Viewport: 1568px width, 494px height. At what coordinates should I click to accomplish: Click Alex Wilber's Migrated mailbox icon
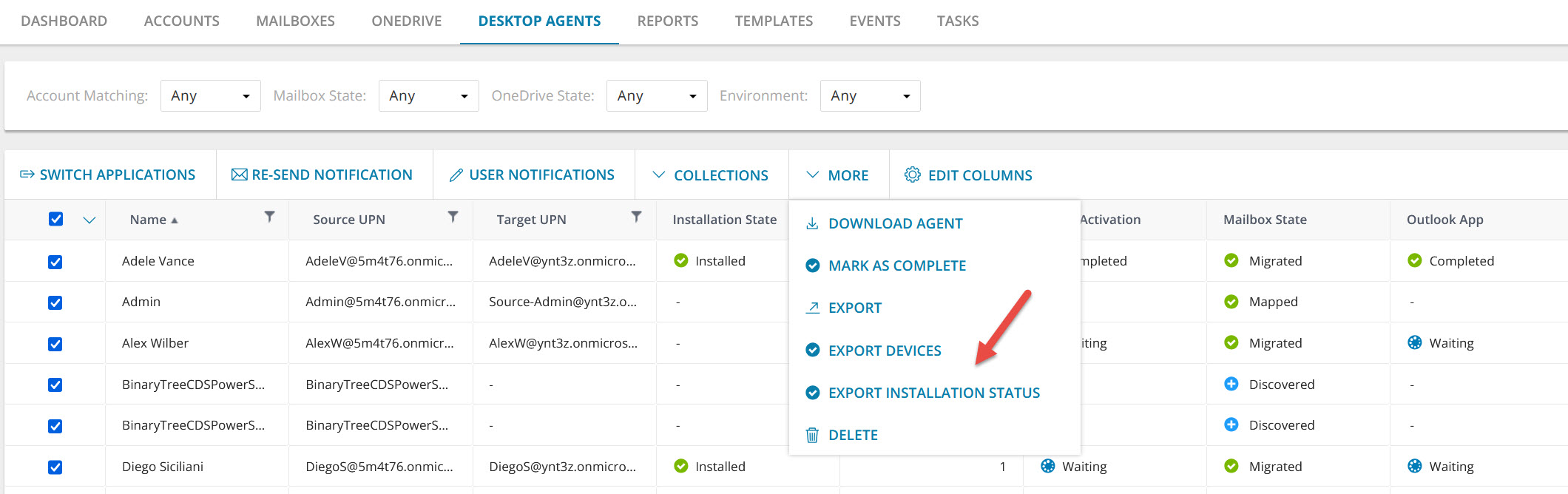pyautogui.click(x=1231, y=342)
